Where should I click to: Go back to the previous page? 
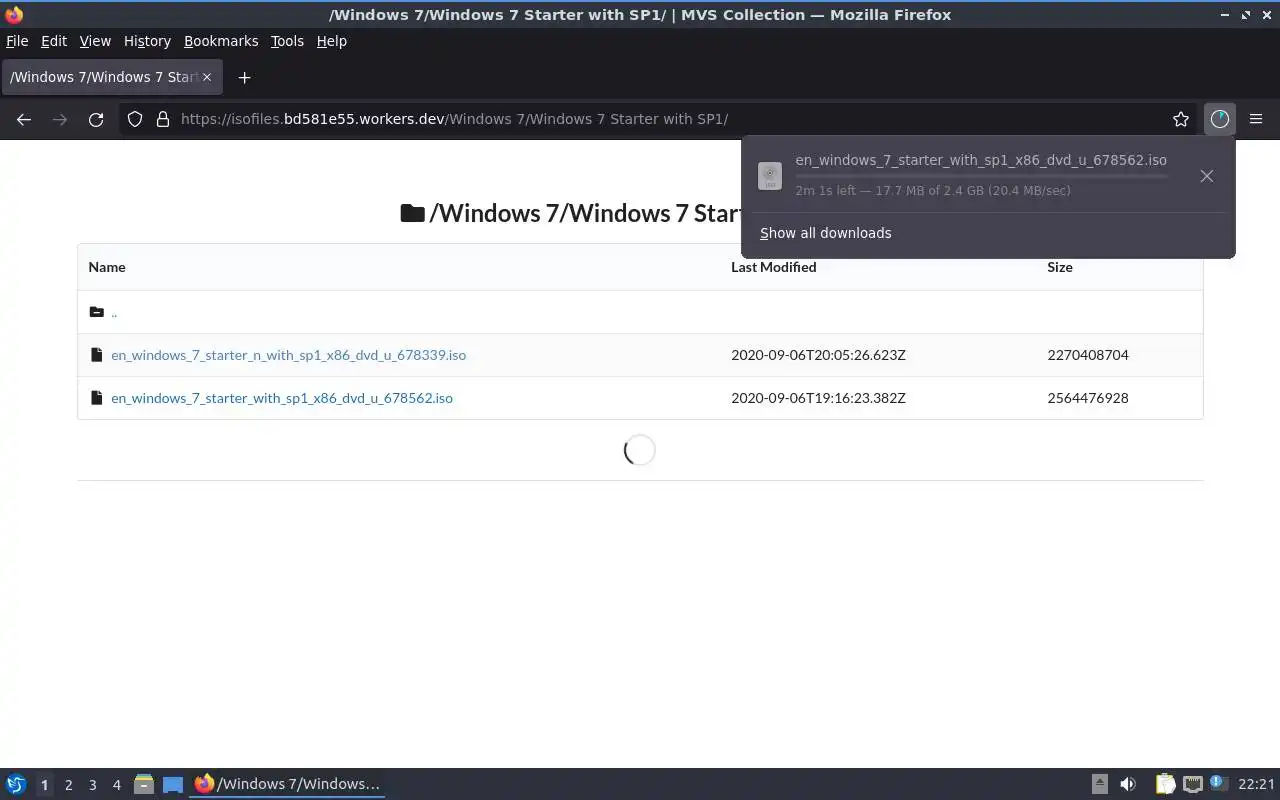click(x=24, y=119)
